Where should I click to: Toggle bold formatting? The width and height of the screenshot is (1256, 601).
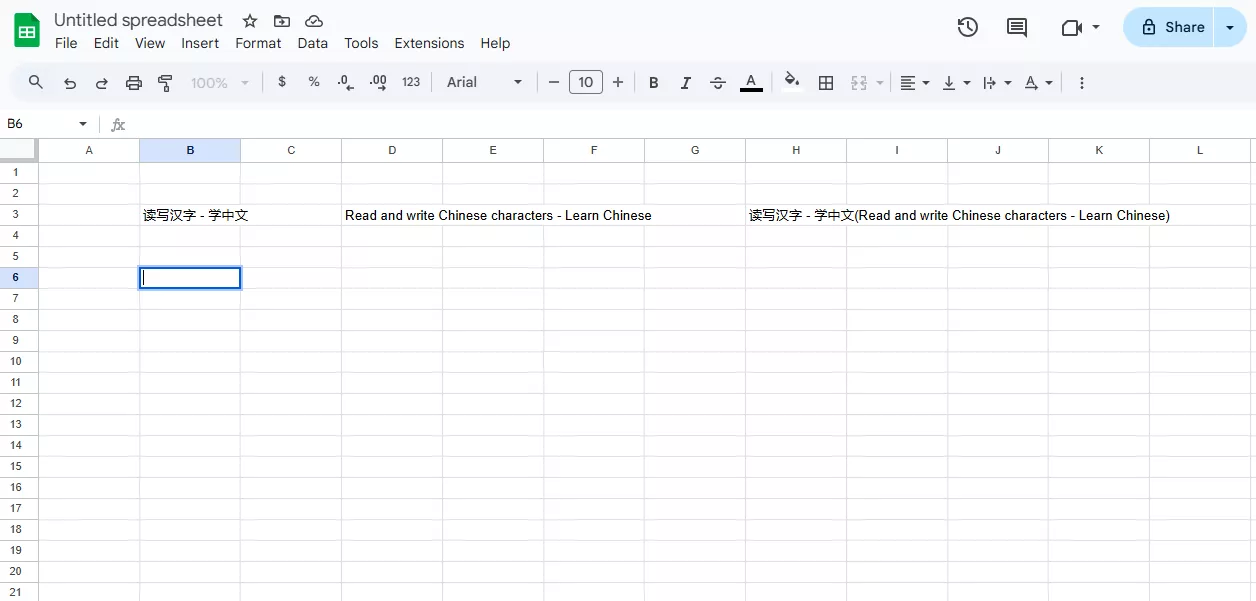[654, 83]
